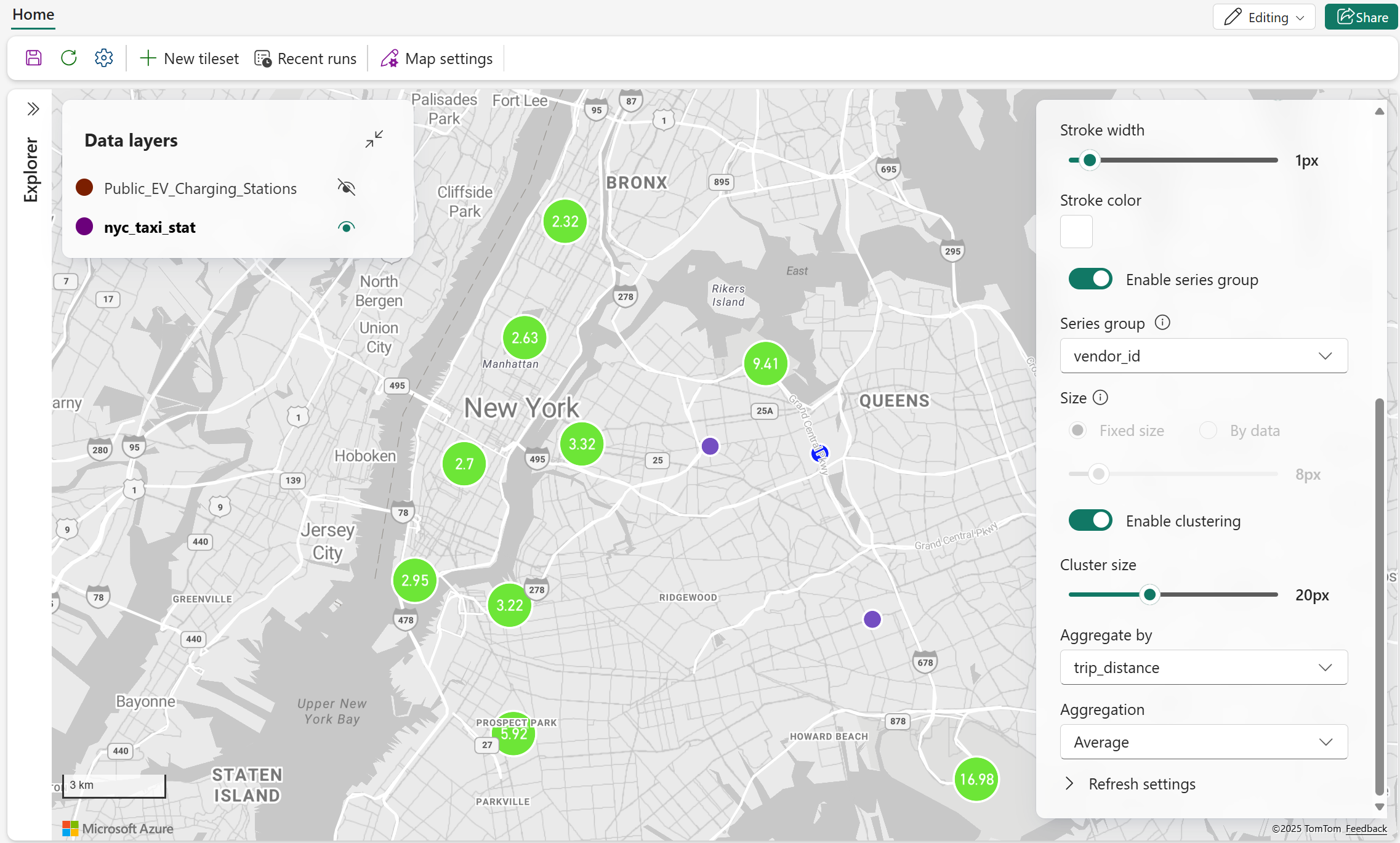Open Map settings from toolbar
This screenshot has width=1400, height=843.
[x=436, y=58]
